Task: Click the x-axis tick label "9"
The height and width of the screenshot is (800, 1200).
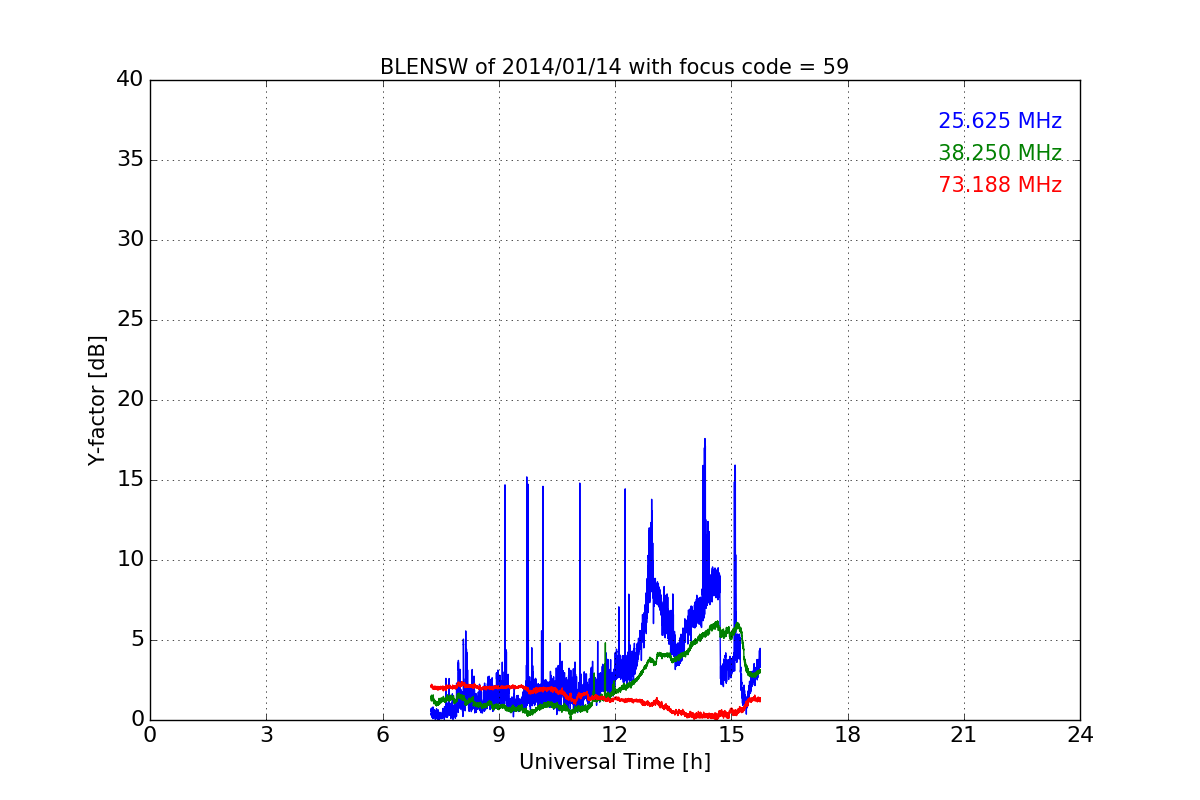Action: point(499,734)
